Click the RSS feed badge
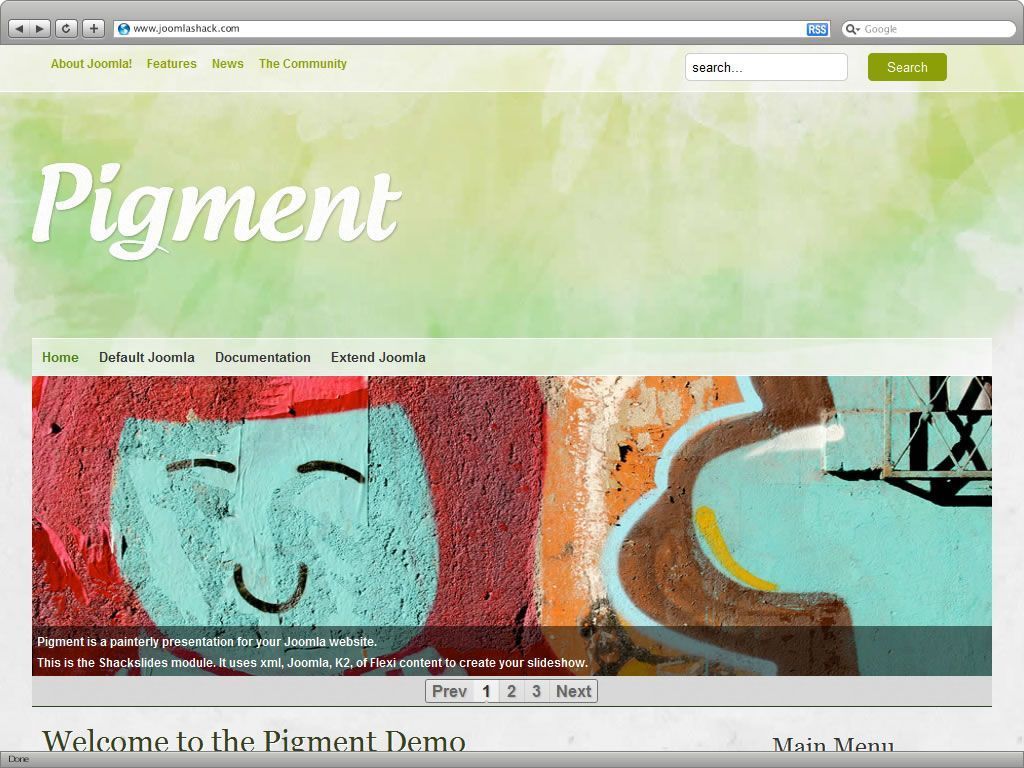Viewport: 1024px width, 768px height. (817, 29)
